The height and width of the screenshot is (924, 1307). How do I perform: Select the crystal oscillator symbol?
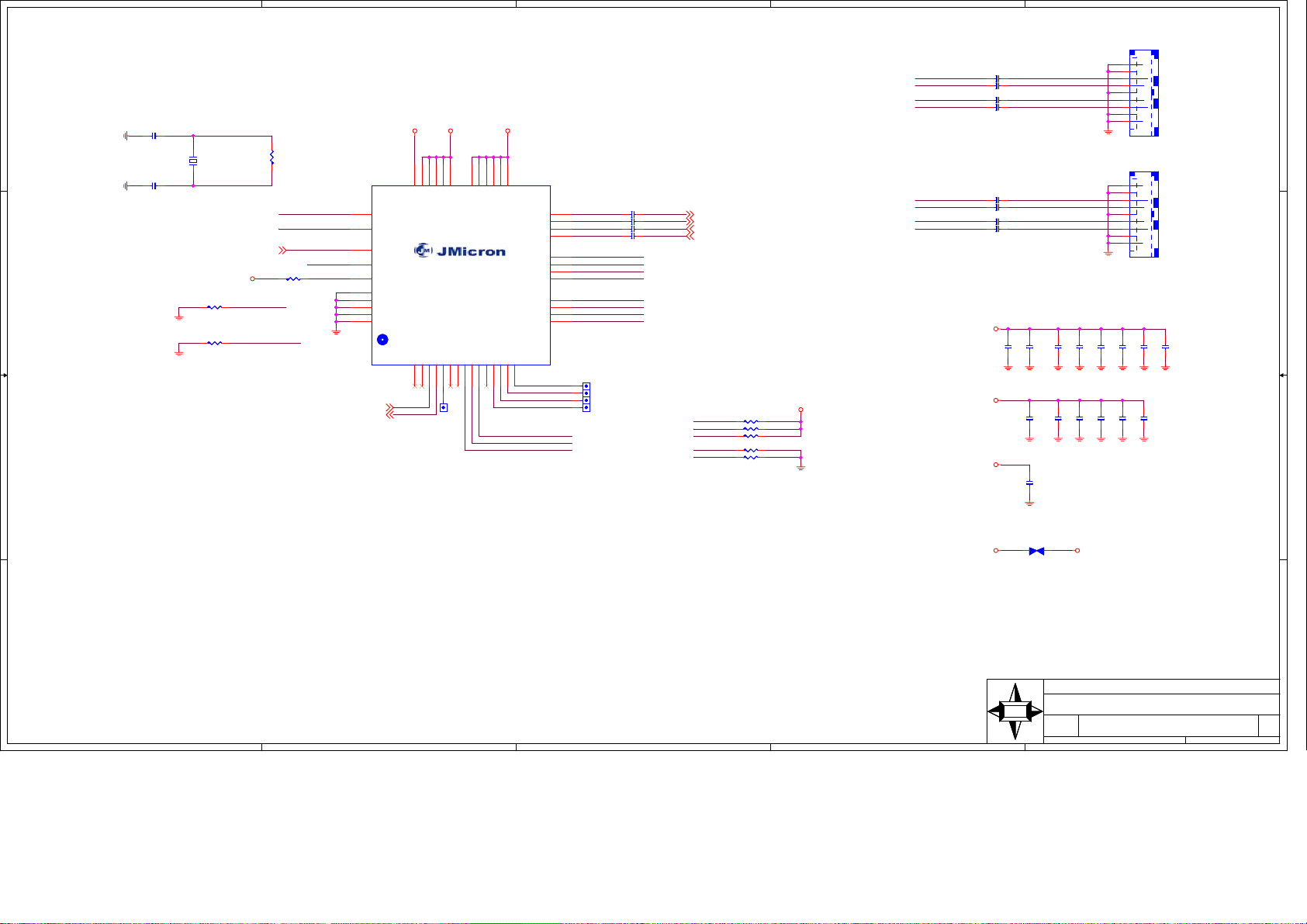click(193, 161)
